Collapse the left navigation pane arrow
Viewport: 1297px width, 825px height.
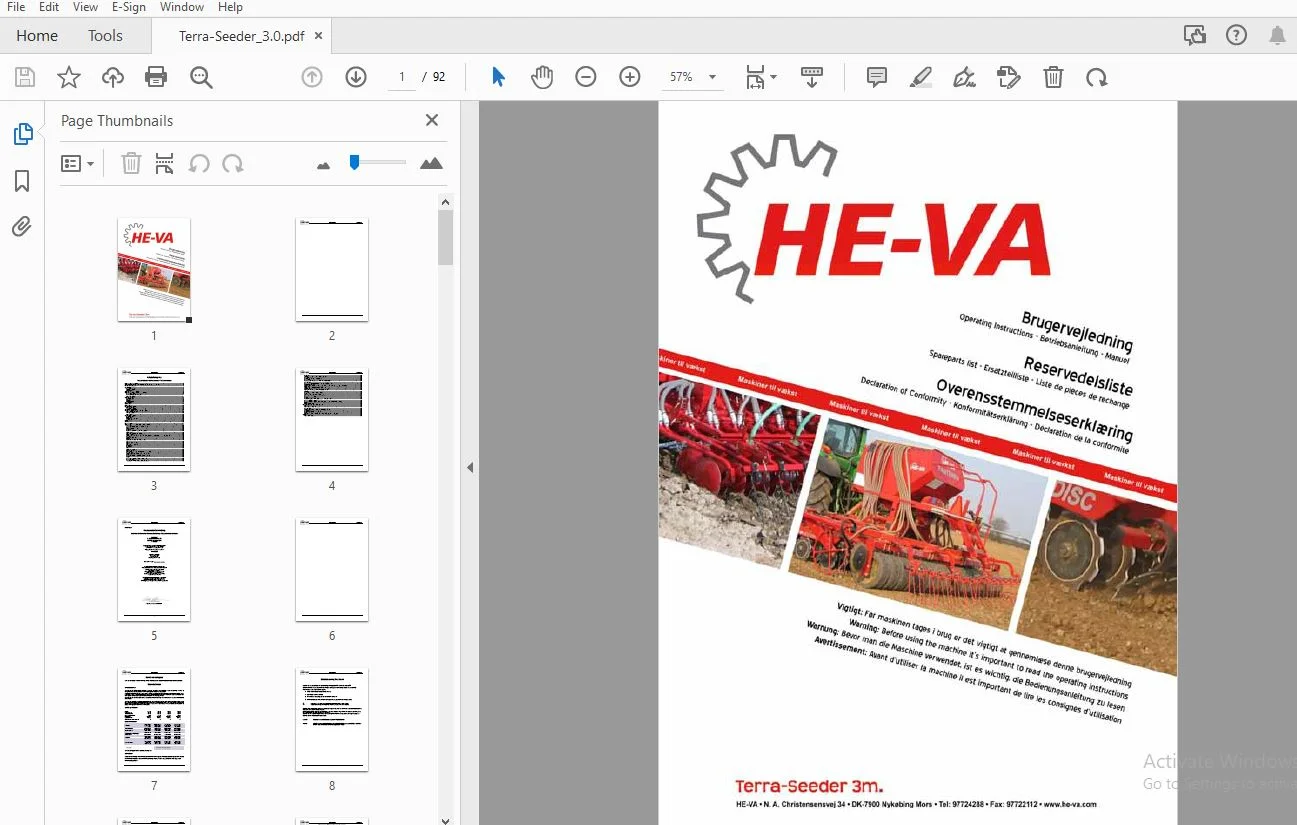coord(470,467)
